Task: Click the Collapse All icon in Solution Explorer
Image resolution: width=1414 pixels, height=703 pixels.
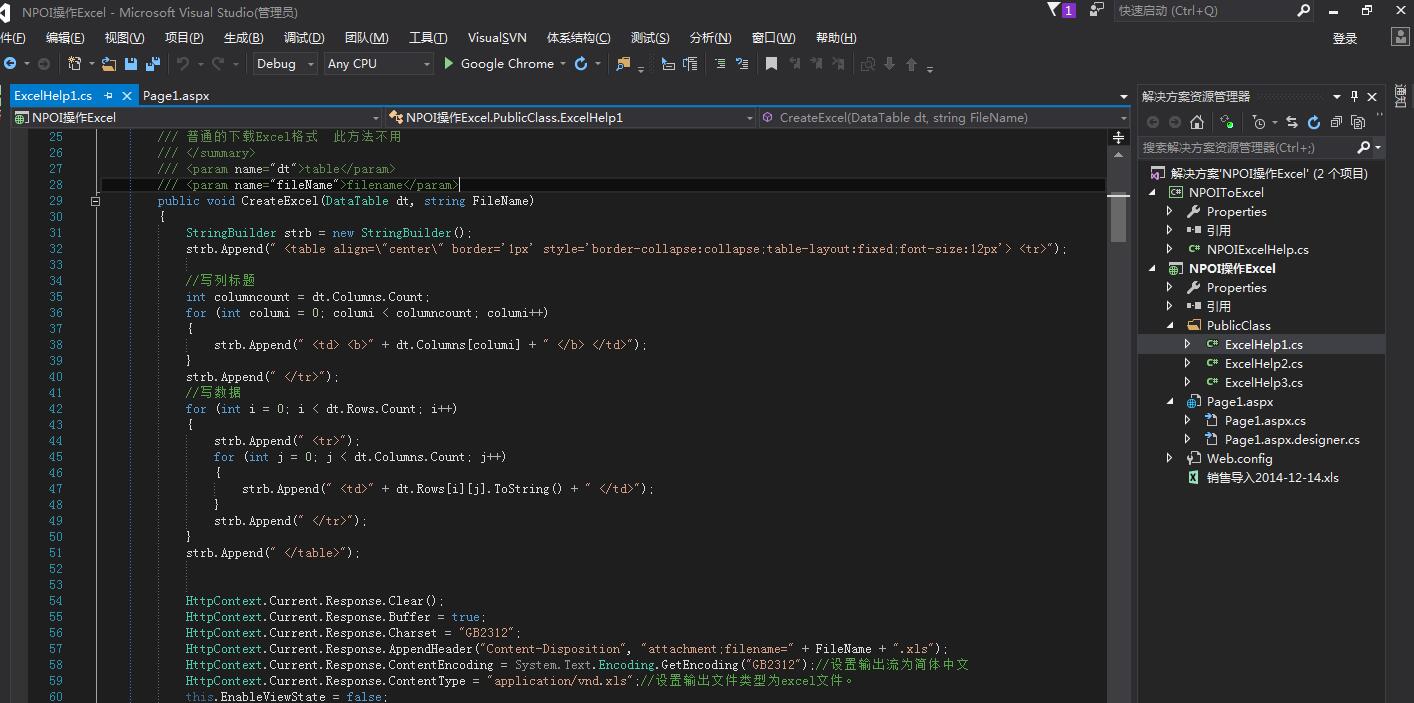Action: pos(1336,122)
